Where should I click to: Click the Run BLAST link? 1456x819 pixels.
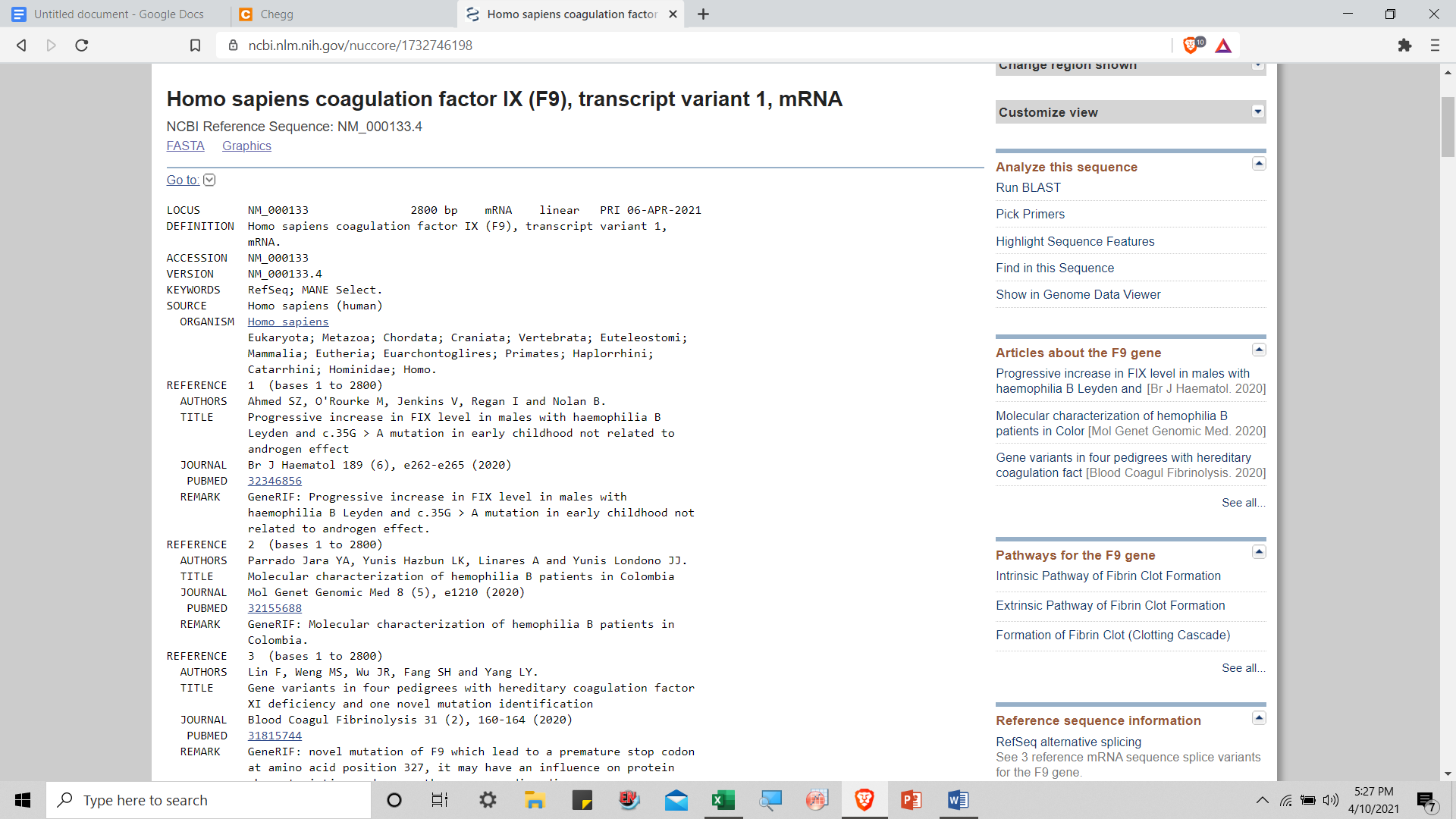pyautogui.click(x=1028, y=187)
